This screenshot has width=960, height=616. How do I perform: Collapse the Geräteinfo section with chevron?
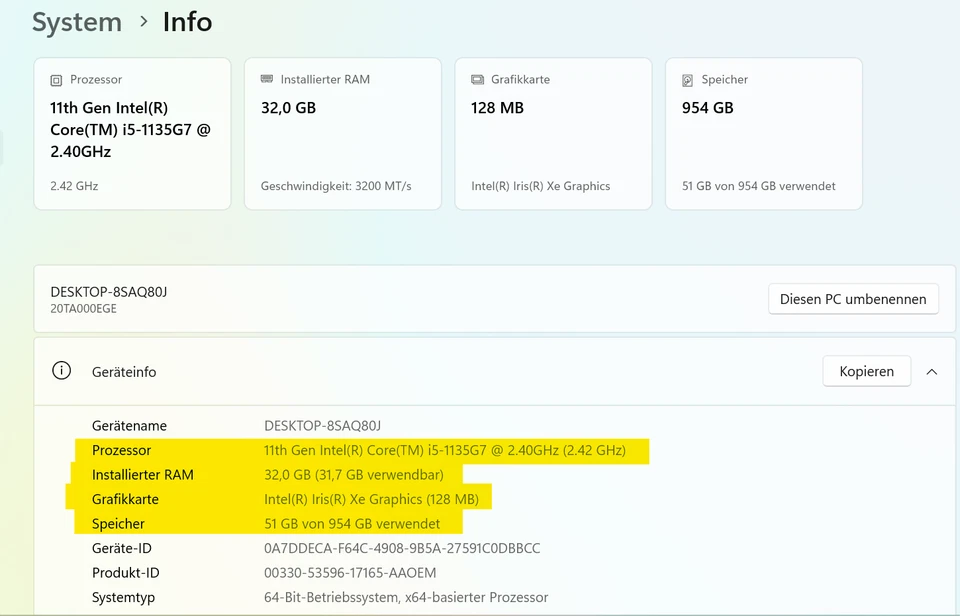point(932,372)
